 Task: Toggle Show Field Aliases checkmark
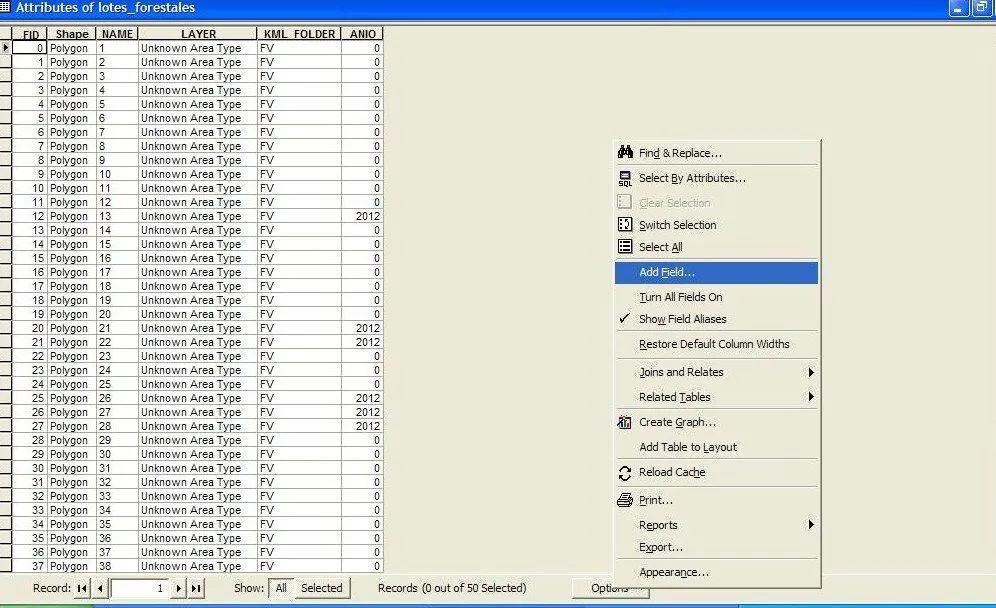click(624, 319)
